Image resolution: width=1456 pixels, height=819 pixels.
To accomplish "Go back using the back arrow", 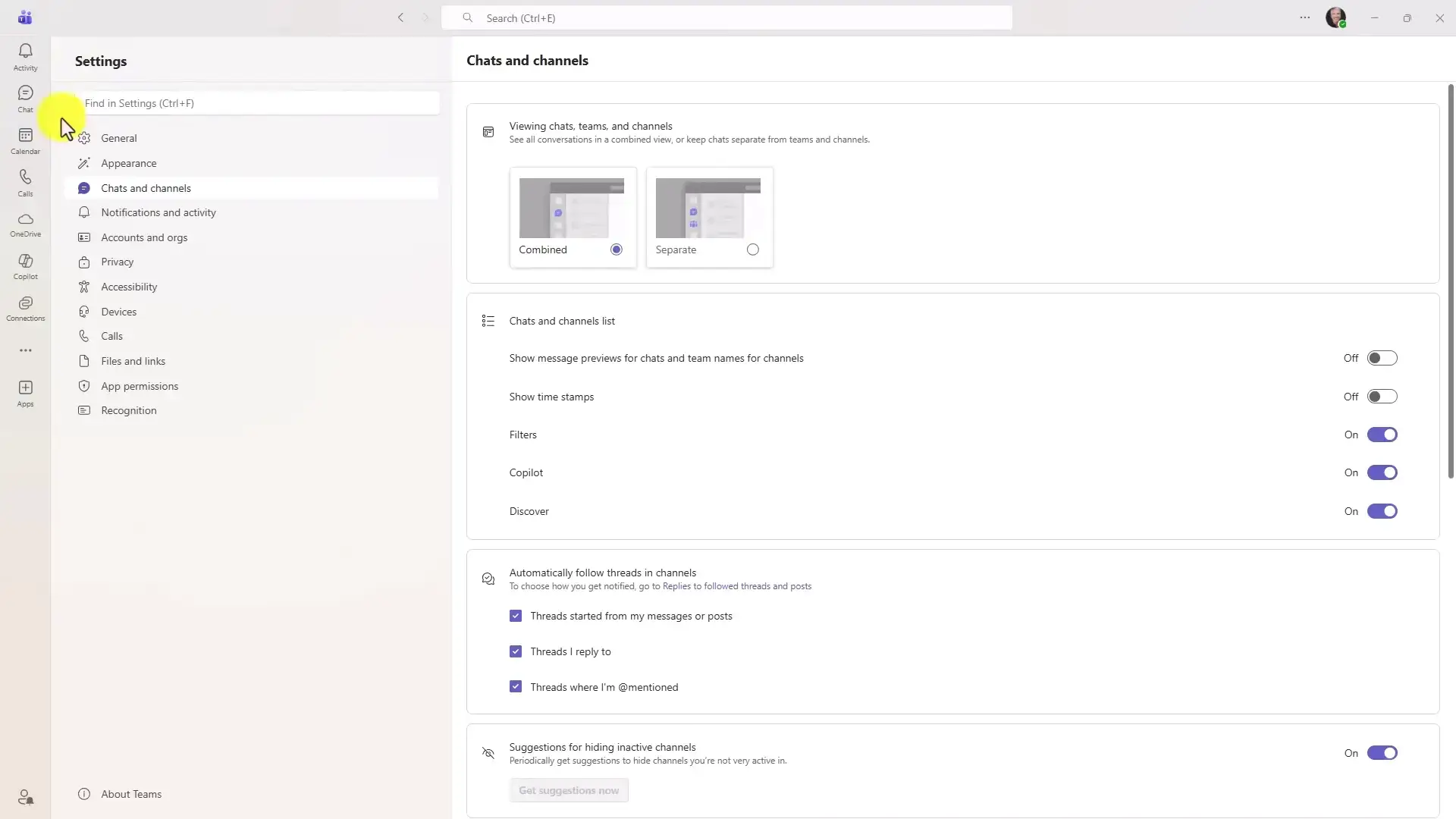I will click(x=400, y=17).
